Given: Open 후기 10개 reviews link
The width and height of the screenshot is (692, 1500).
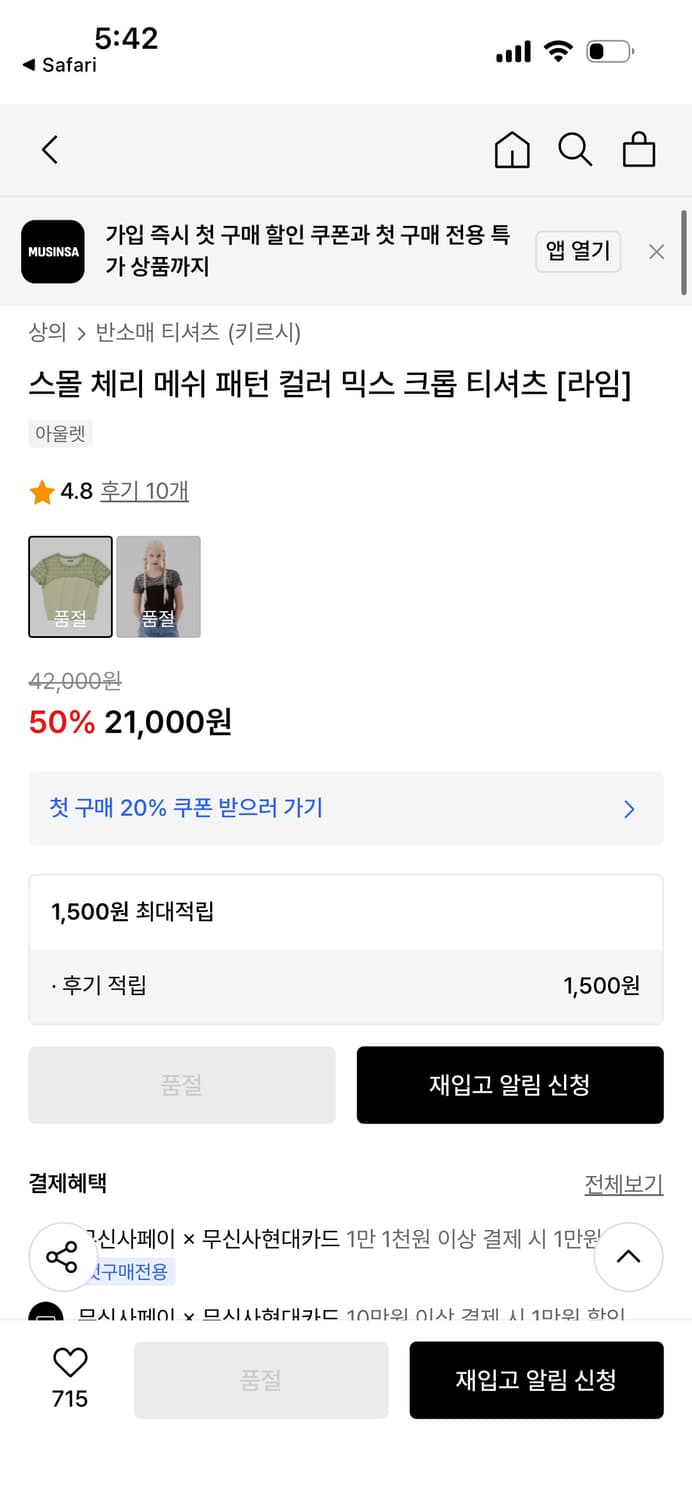Looking at the screenshot, I should pyautogui.click(x=144, y=490).
